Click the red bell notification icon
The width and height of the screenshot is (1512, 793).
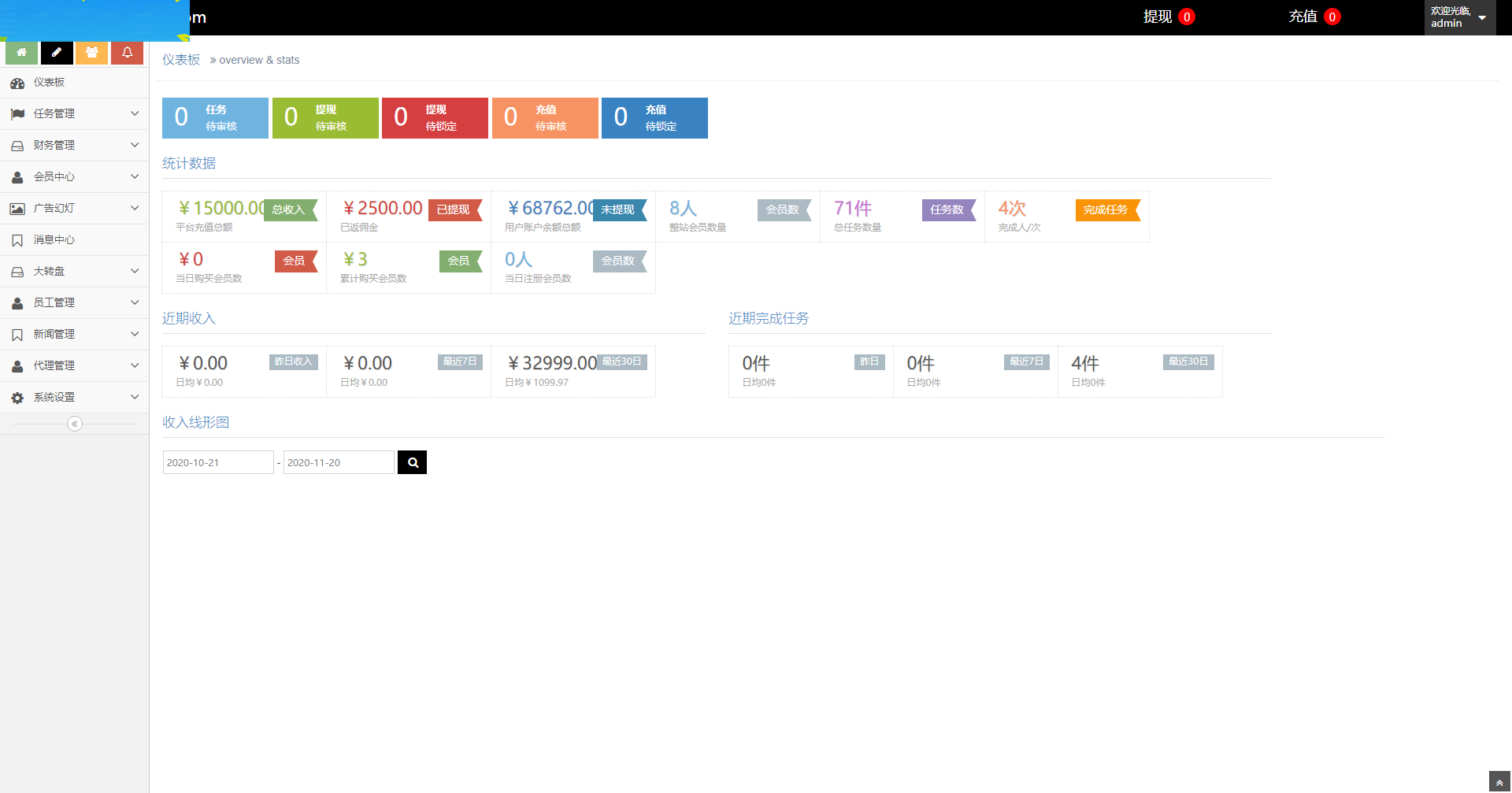(x=127, y=53)
